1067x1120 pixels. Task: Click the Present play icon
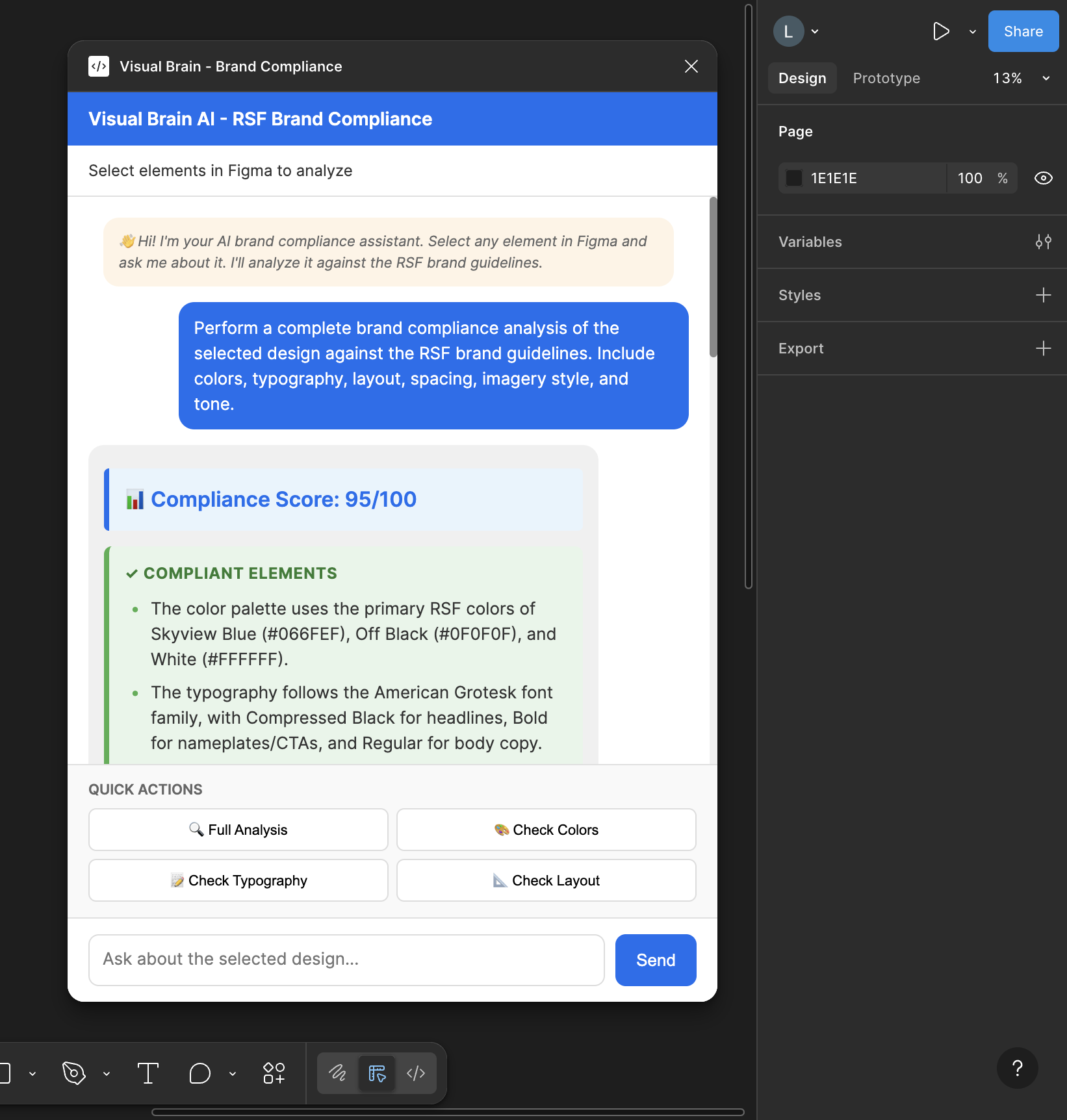coord(941,31)
